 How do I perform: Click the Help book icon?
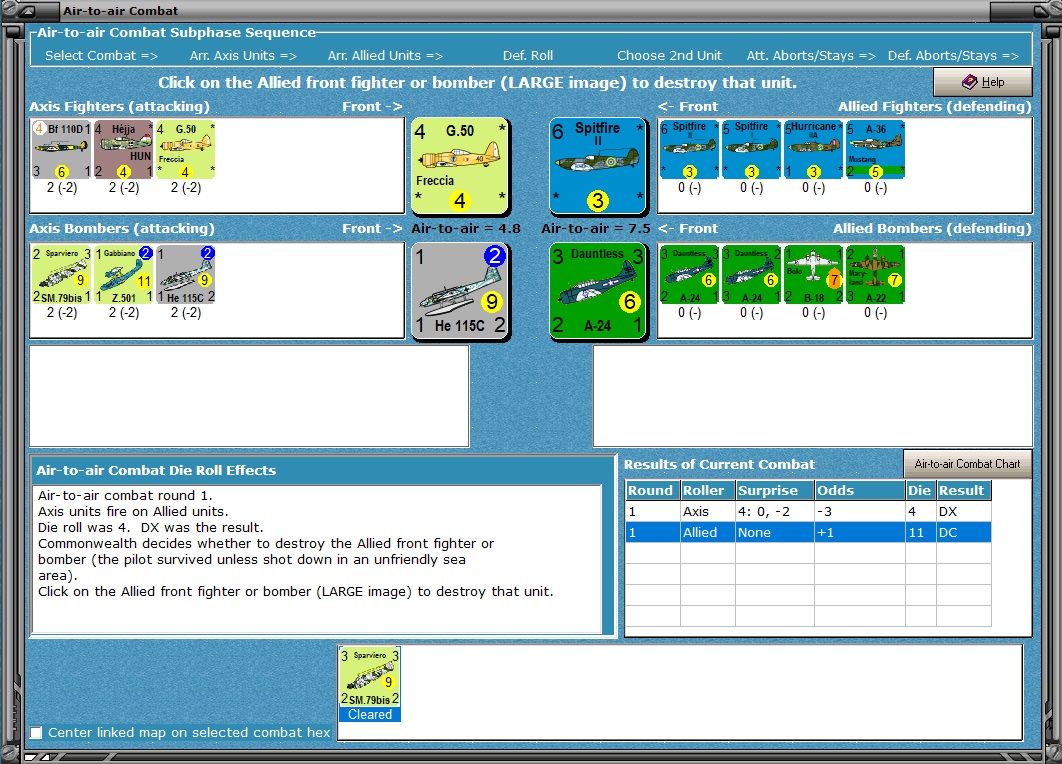click(970, 82)
